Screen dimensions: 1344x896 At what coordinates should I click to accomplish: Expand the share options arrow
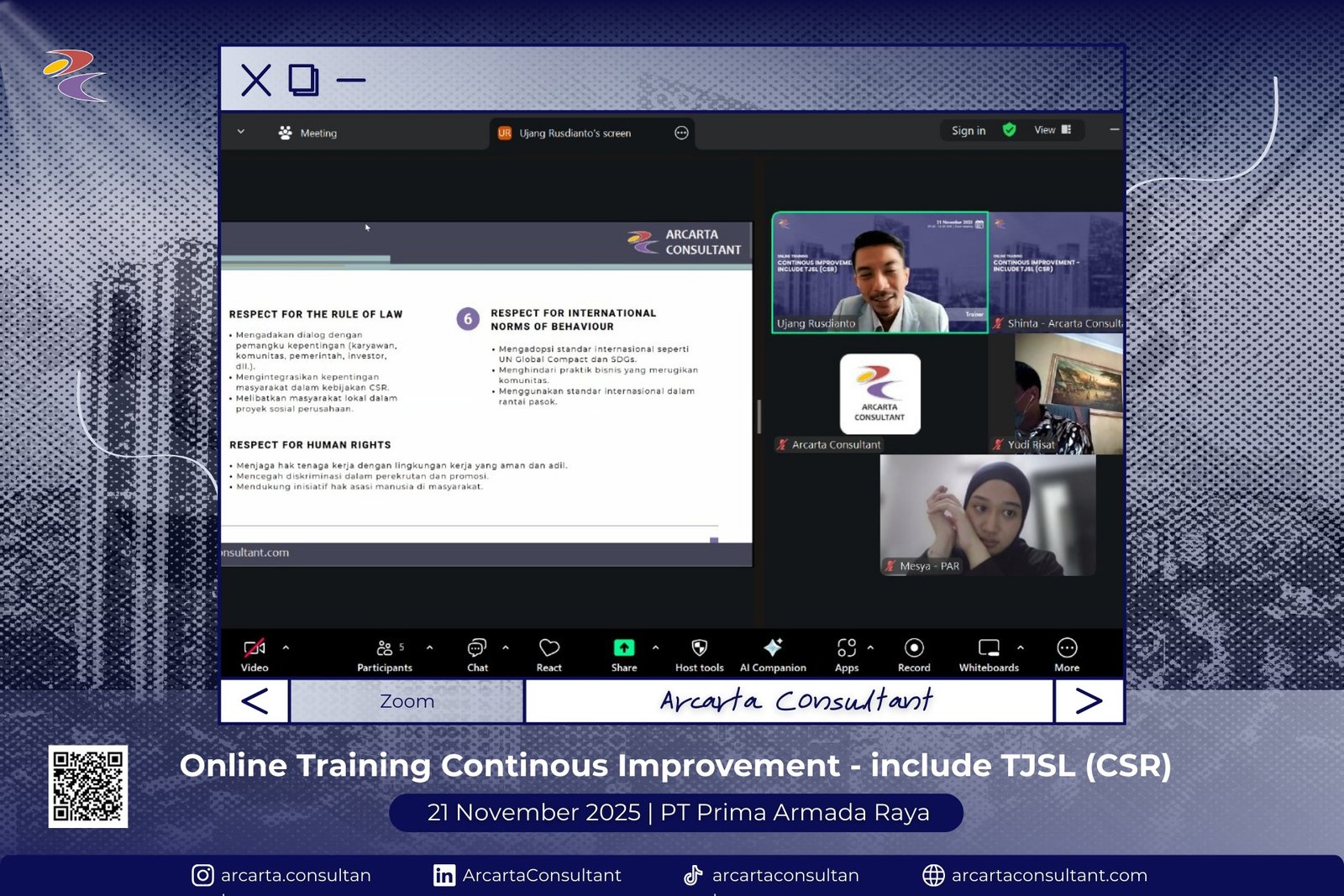click(x=655, y=647)
